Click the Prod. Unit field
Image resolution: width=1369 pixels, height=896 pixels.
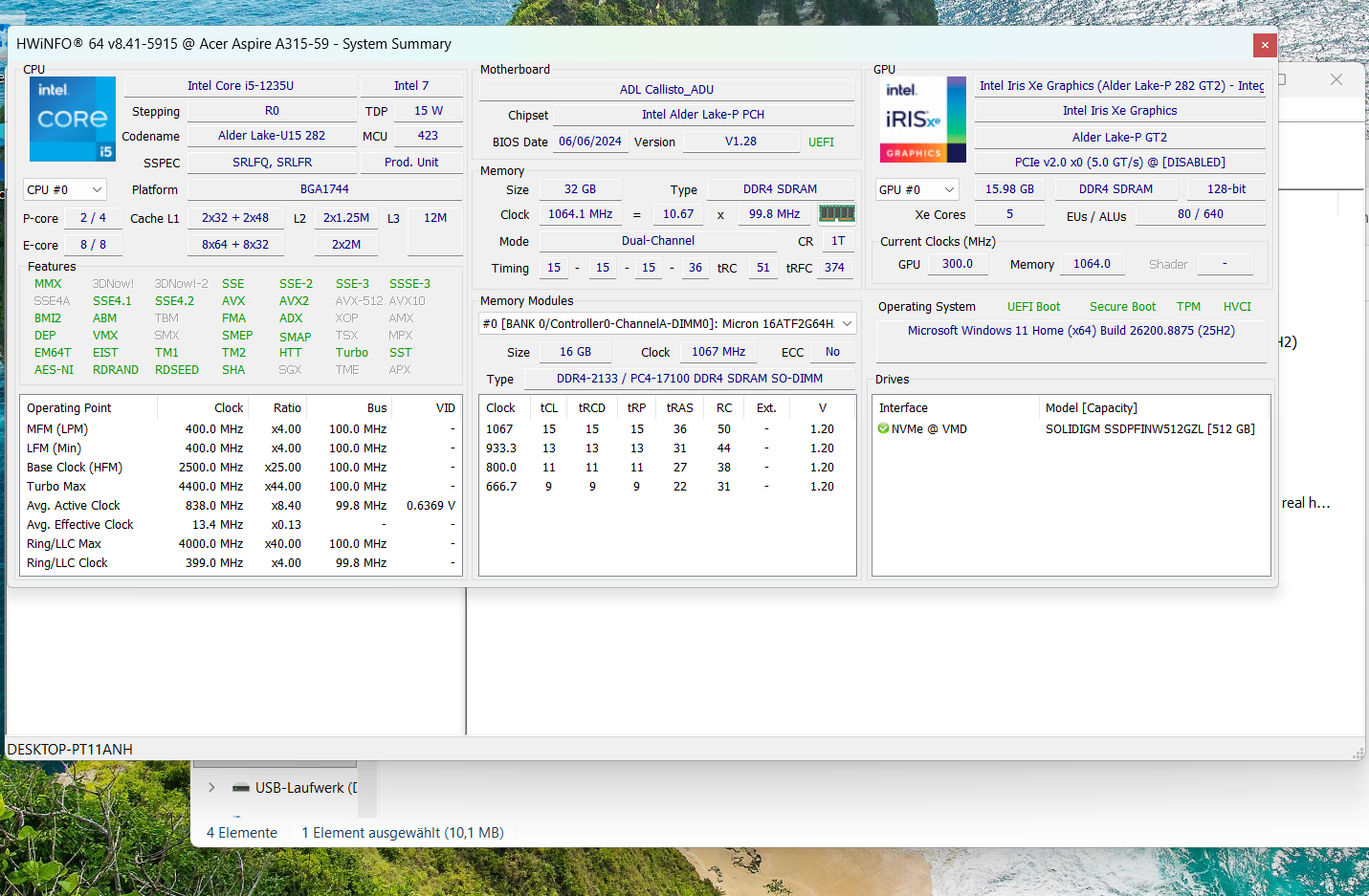[411, 163]
